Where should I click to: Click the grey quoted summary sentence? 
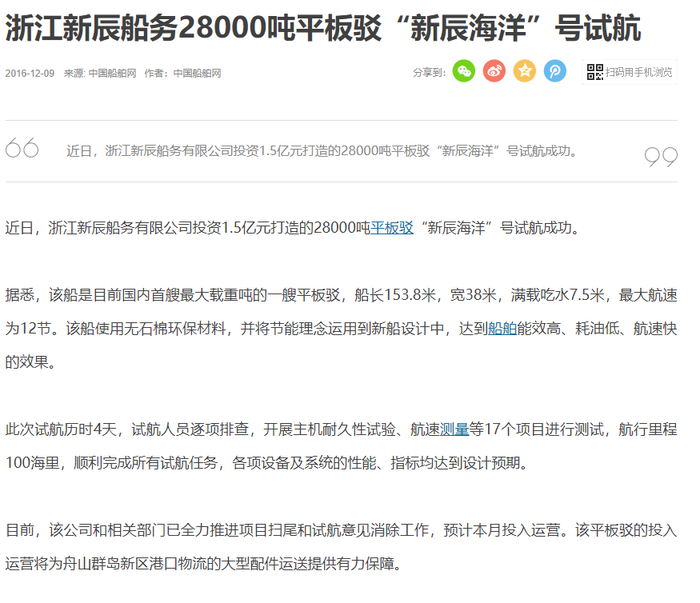pyautogui.click(x=322, y=151)
